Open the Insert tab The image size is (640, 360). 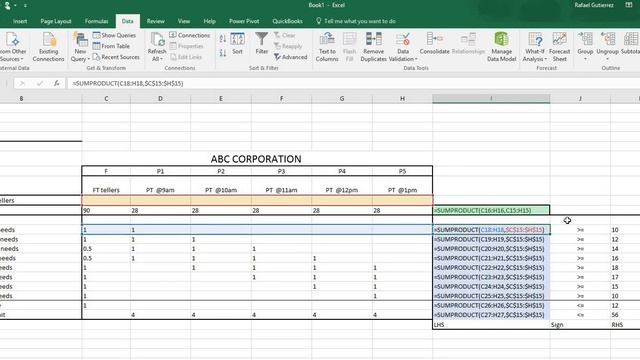pos(20,21)
